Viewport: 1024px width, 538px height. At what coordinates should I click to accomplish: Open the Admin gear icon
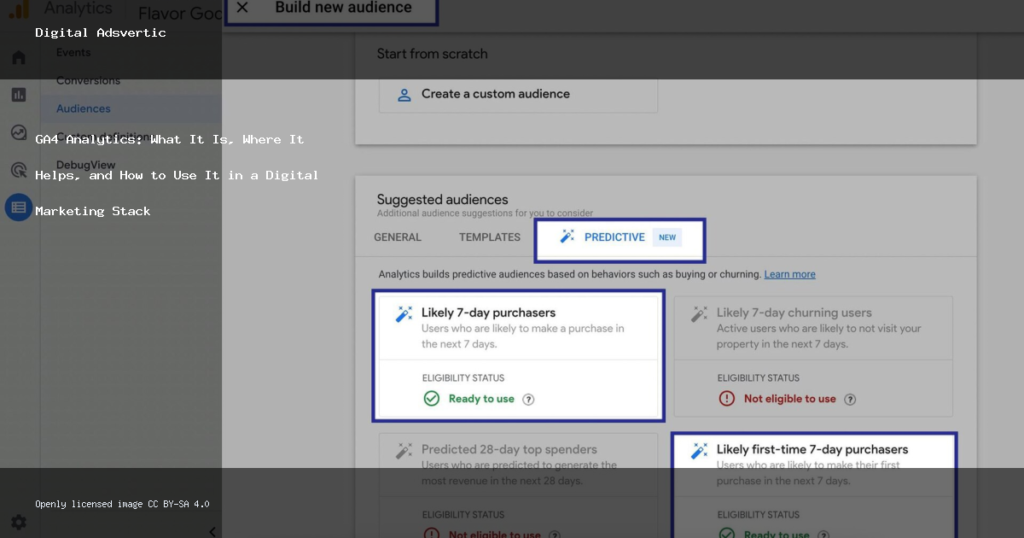tap(18, 522)
